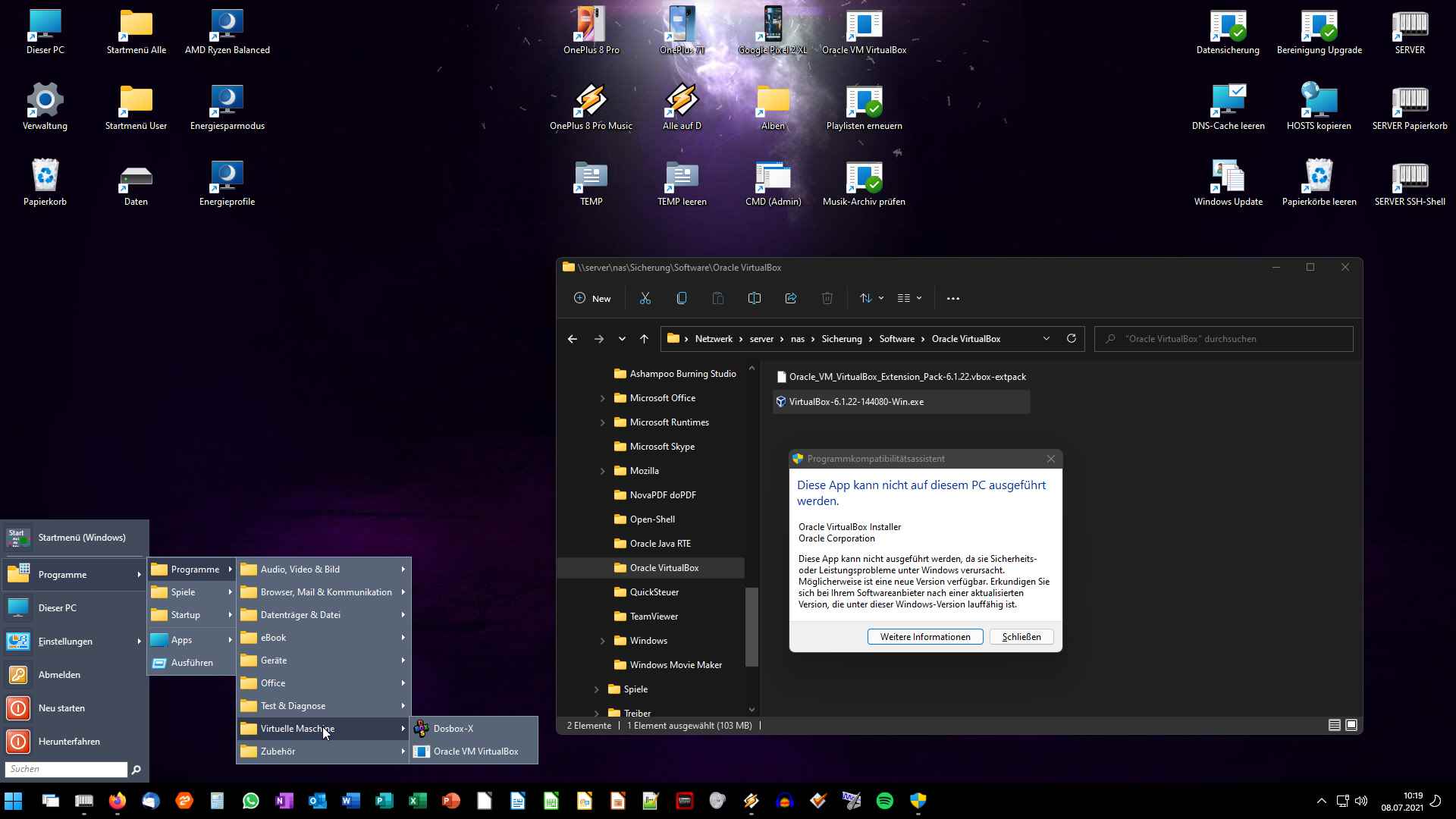Open the three-dot See more menu
This screenshot has height=819, width=1456.
(x=953, y=299)
